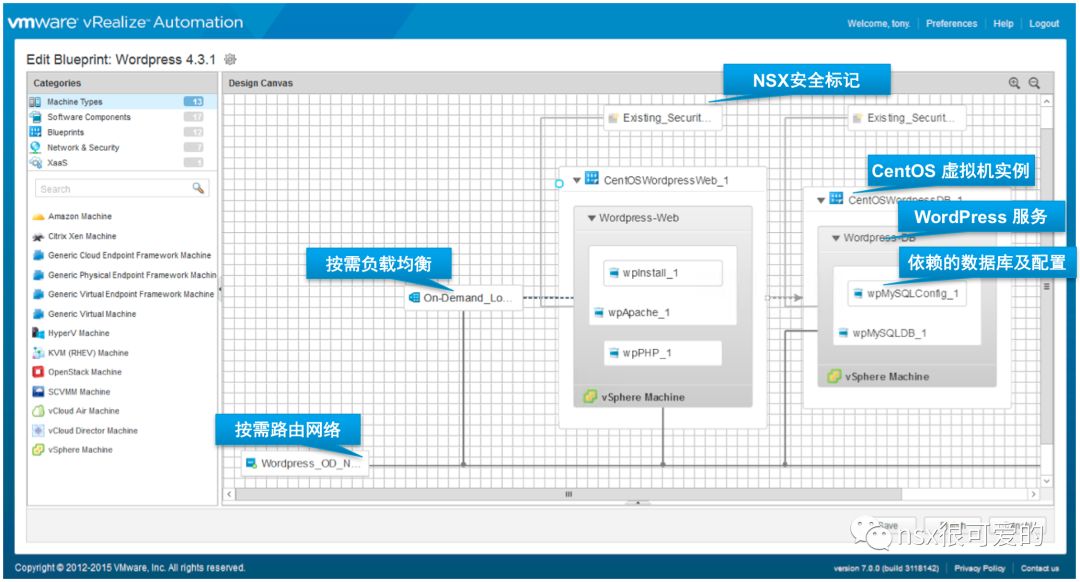Screen dimensions: 1080x582
Task: Click the Search input field
Action: 114,189
